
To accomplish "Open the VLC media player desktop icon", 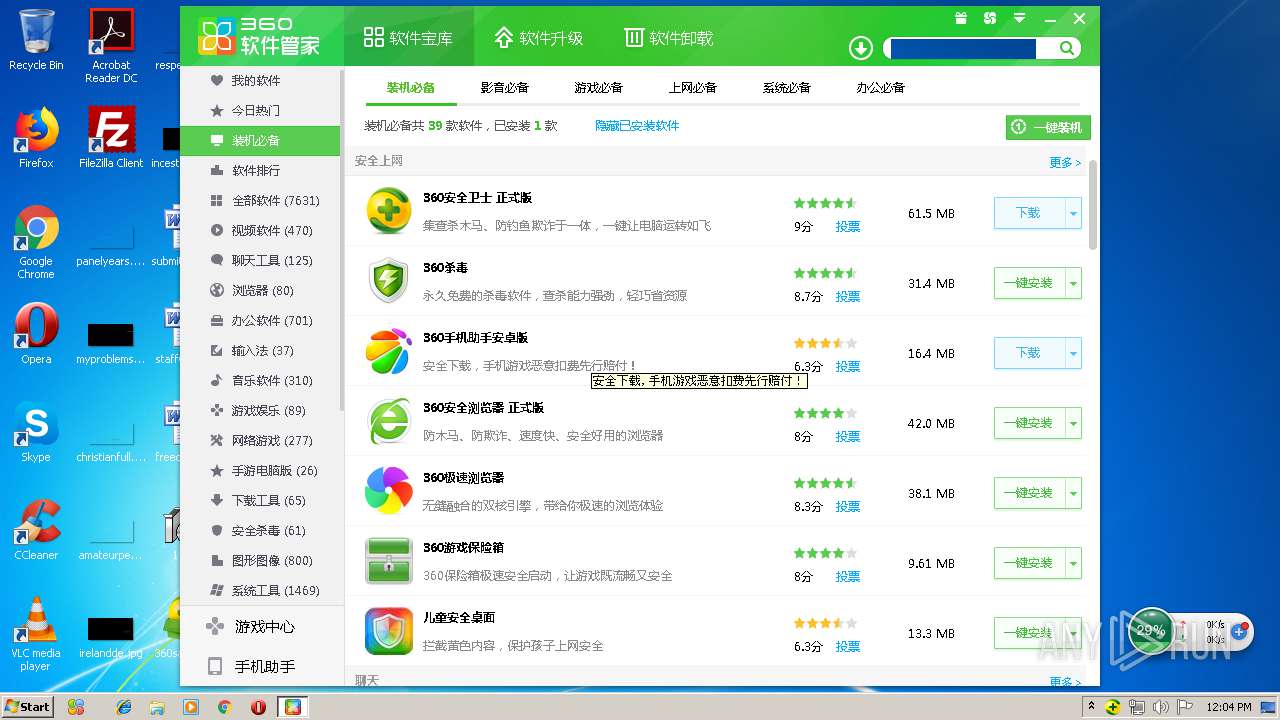I will pos(36,634).
